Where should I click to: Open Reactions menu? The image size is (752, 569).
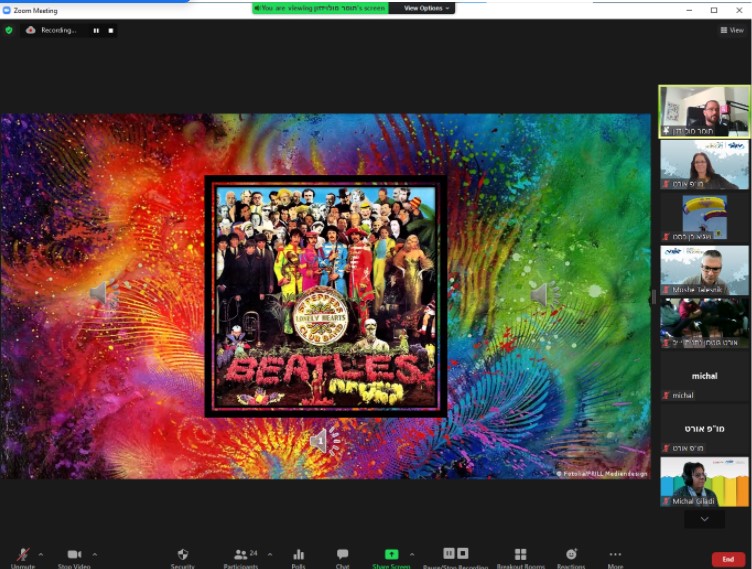tap(571, 557)
